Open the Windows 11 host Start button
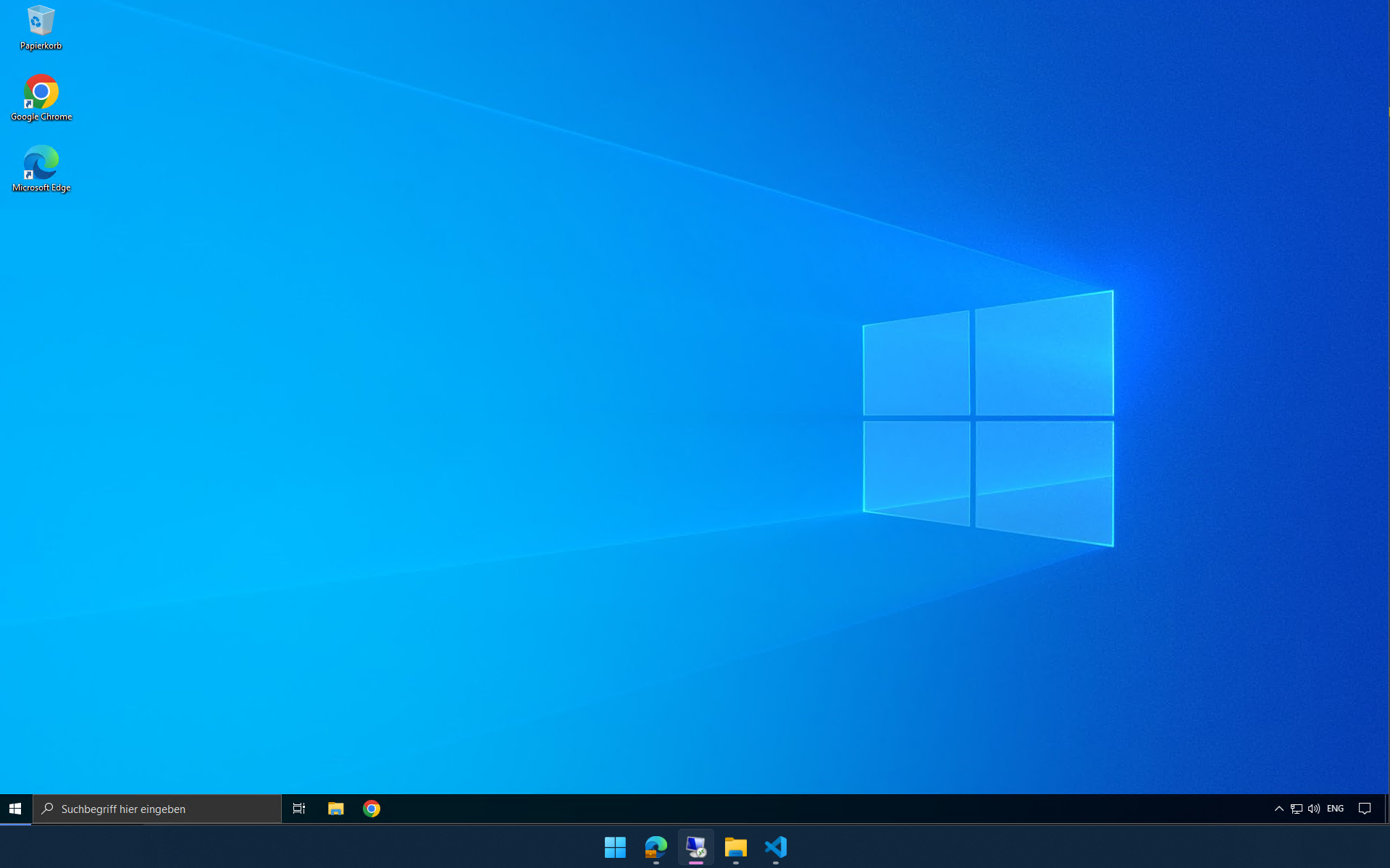 pyautogui.click(x=615, y=847)
